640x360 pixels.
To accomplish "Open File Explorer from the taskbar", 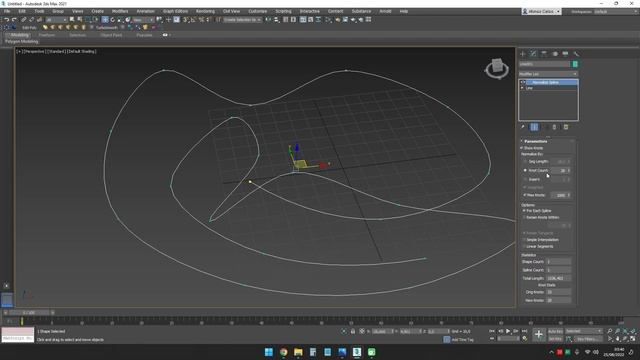I will (x=298, y=352).
